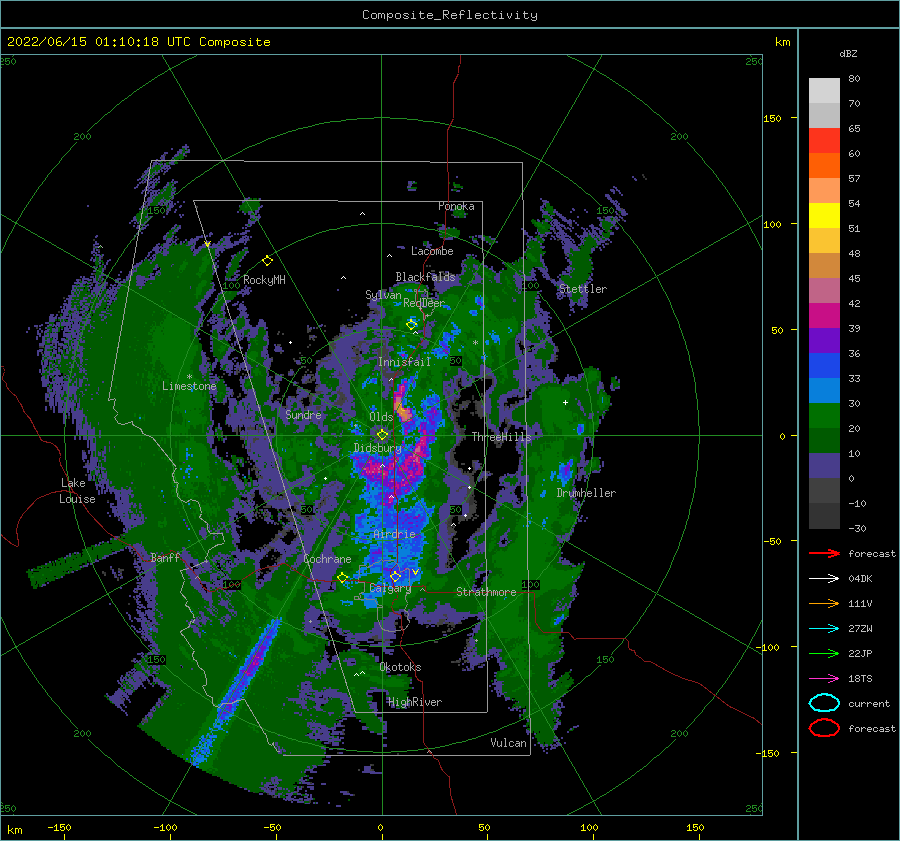
Task: Click the Ponoka label
Action: point(456,206)
